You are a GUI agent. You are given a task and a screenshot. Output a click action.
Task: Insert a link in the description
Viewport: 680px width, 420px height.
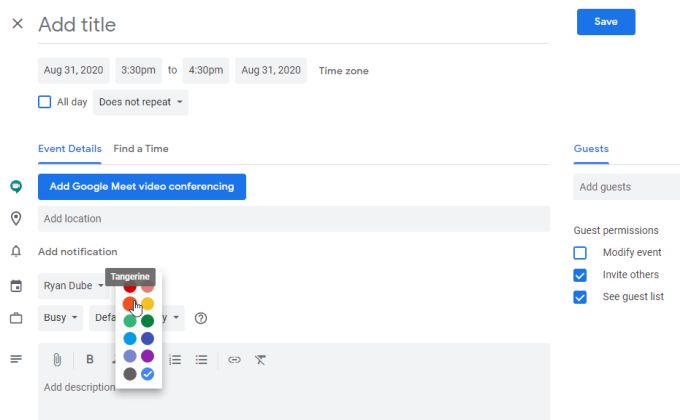click(x=234, y=360)
